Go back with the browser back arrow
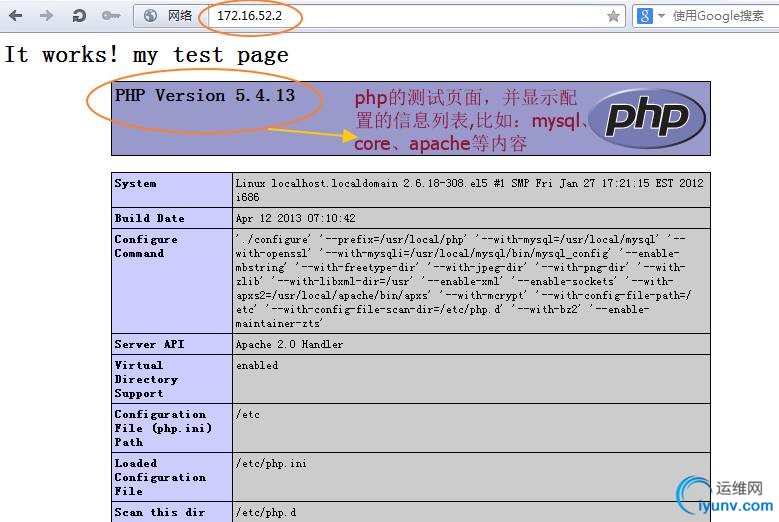The height and width of the screenshot is (522, 779). point(15,16)
